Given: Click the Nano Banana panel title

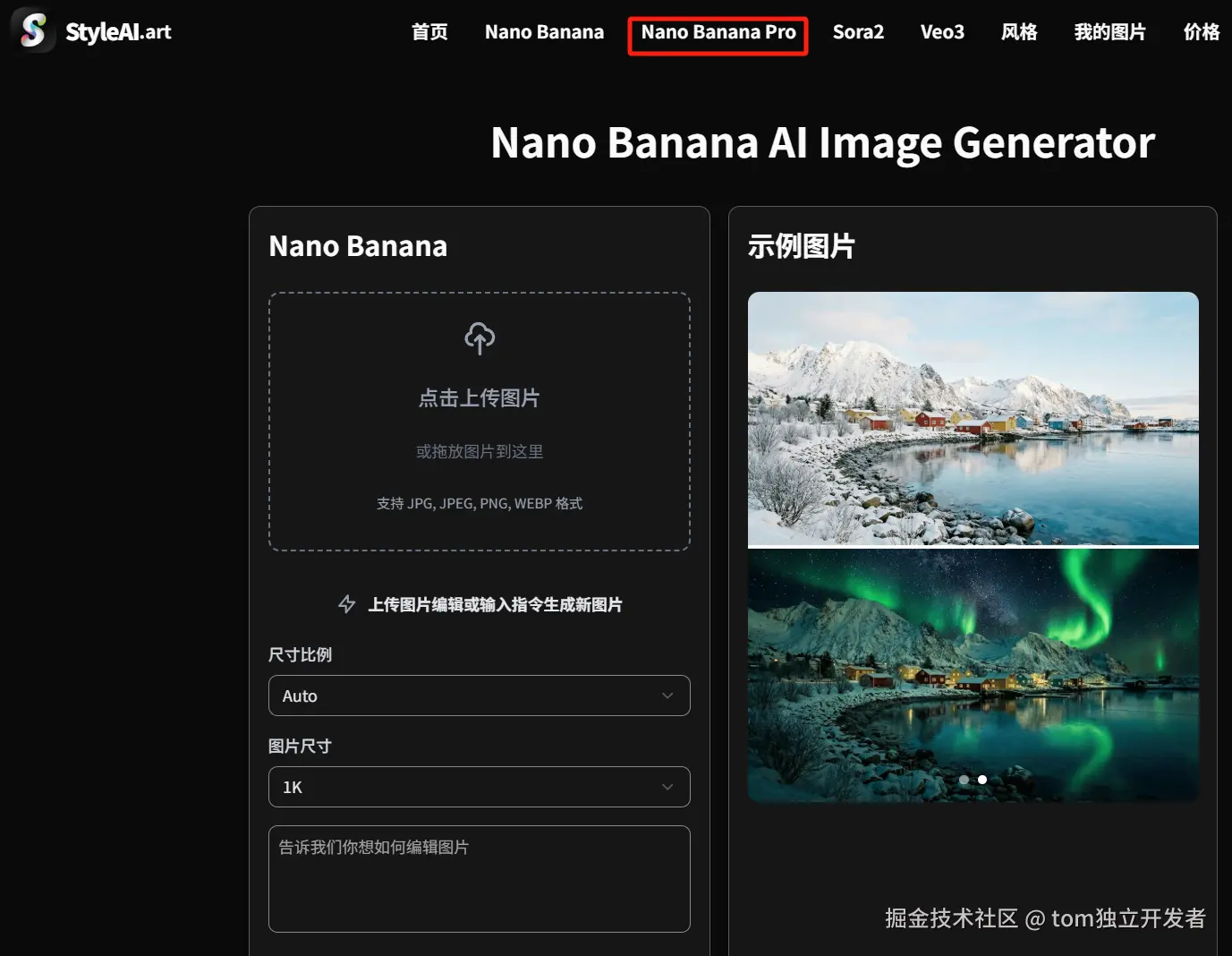Looking at the screenshot, I should coord(358,246).
